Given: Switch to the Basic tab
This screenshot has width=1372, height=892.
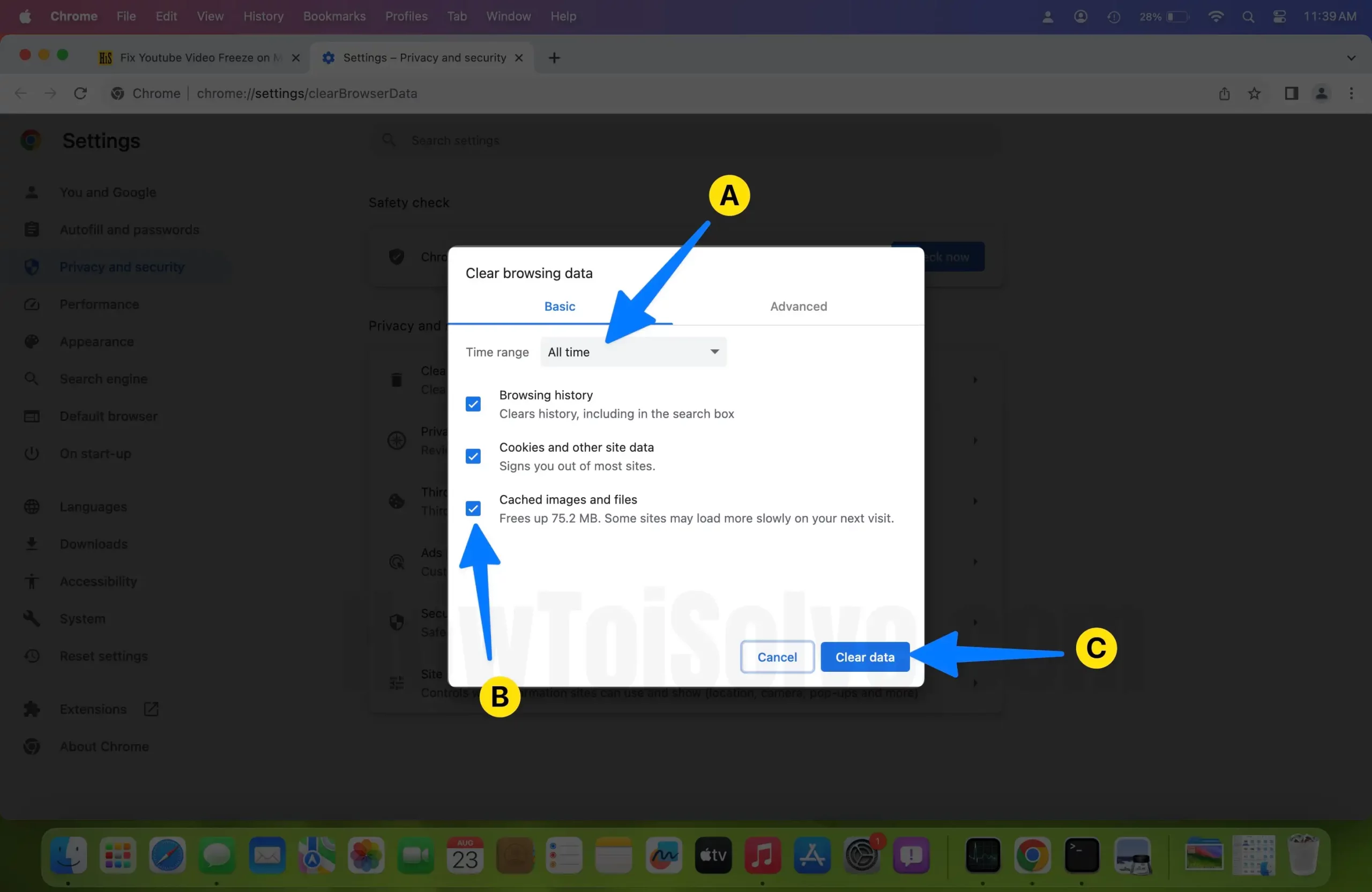Looking at the screenshot, I should click(559, 306).
